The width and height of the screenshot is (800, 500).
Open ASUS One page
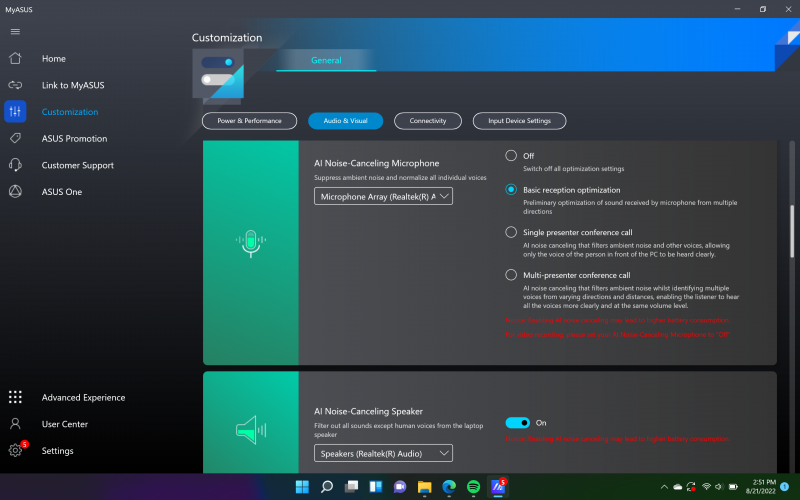(x=62, y=192)
